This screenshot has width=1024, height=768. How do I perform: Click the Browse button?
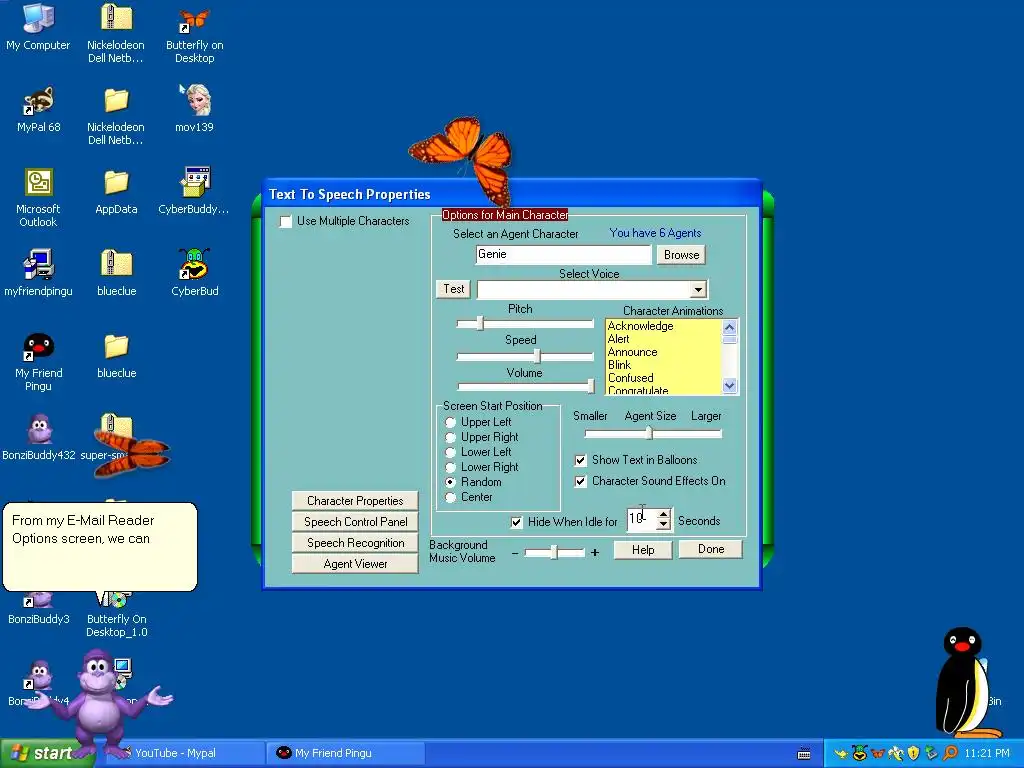681,255
